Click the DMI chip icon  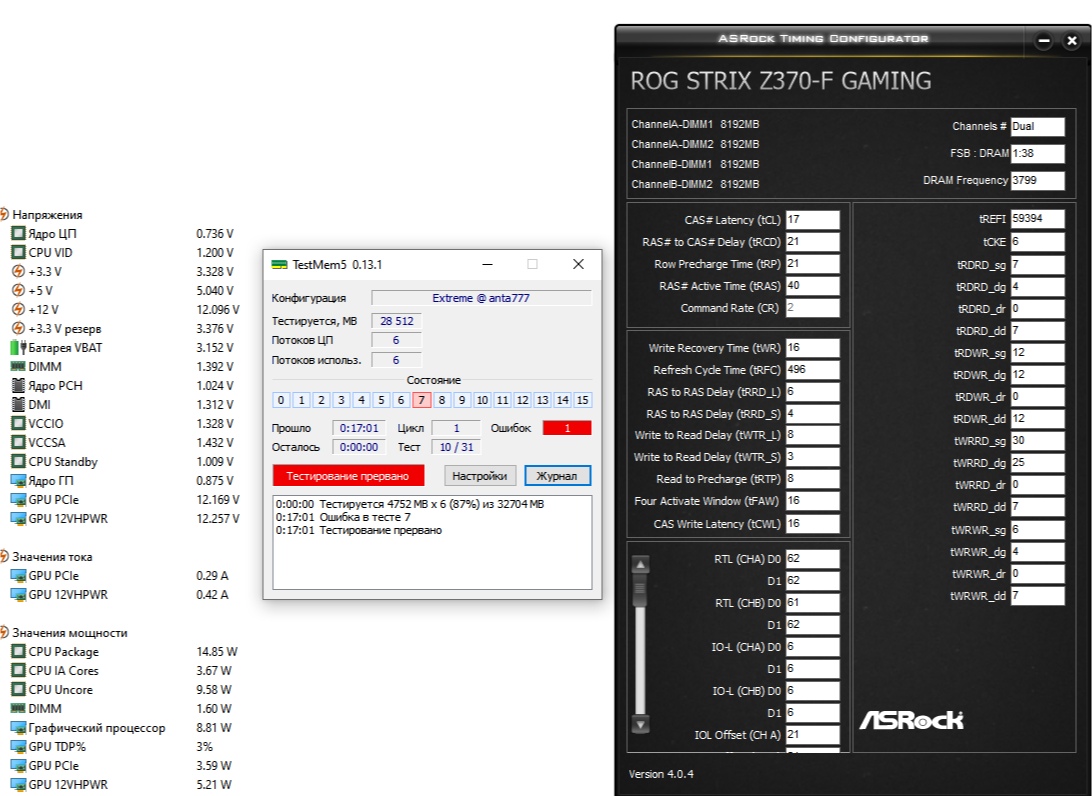[18, 404]
